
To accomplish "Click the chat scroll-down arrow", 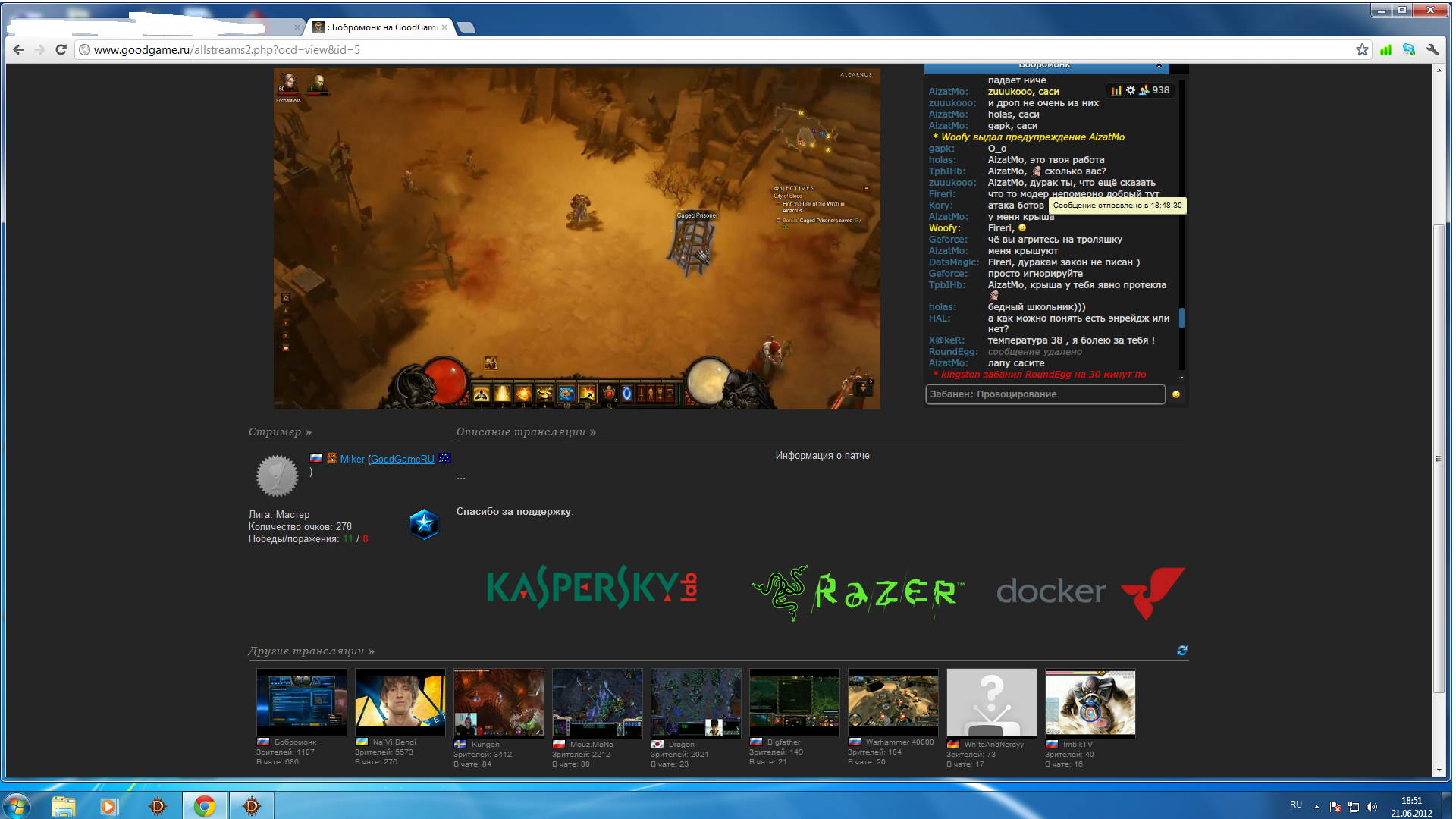I will 1181,378.
